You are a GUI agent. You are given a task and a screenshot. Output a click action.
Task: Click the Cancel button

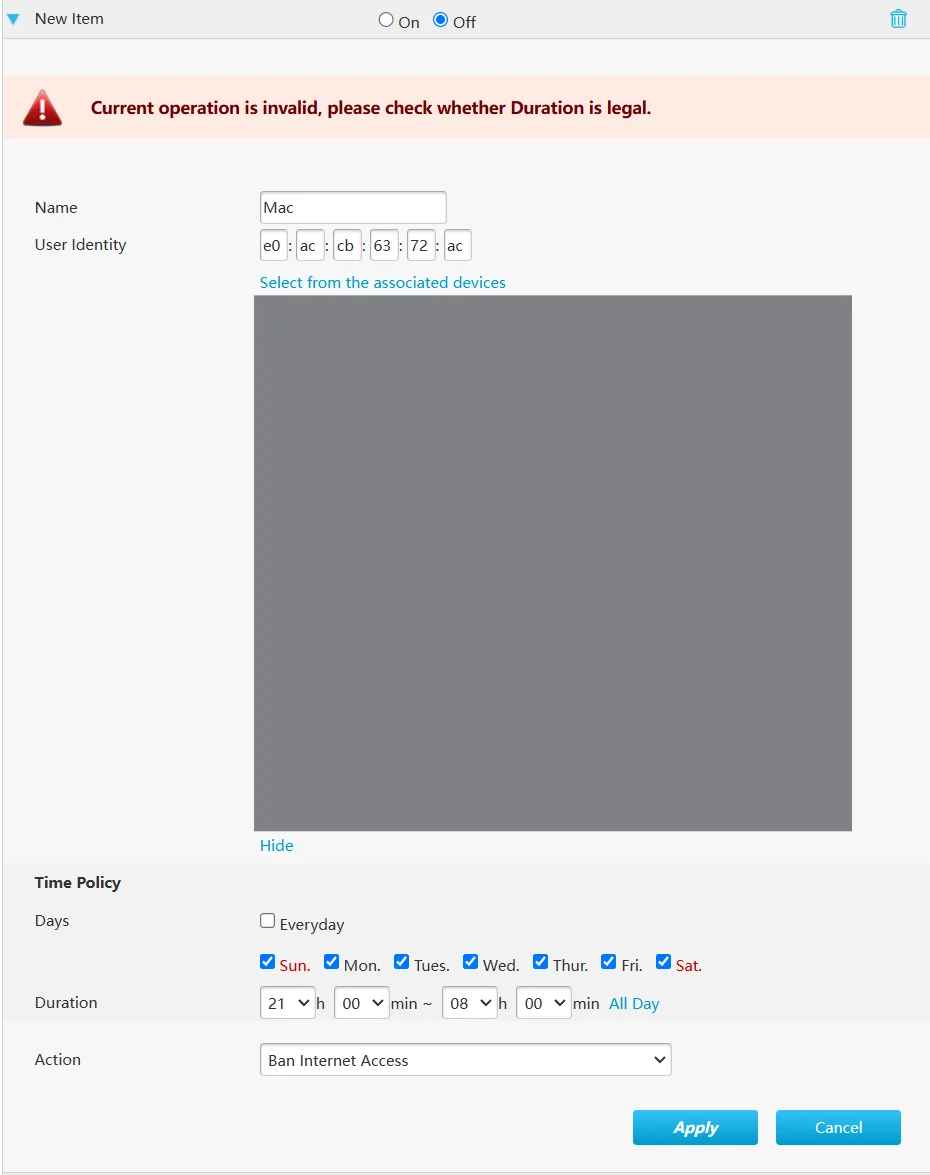point(838,1127)
